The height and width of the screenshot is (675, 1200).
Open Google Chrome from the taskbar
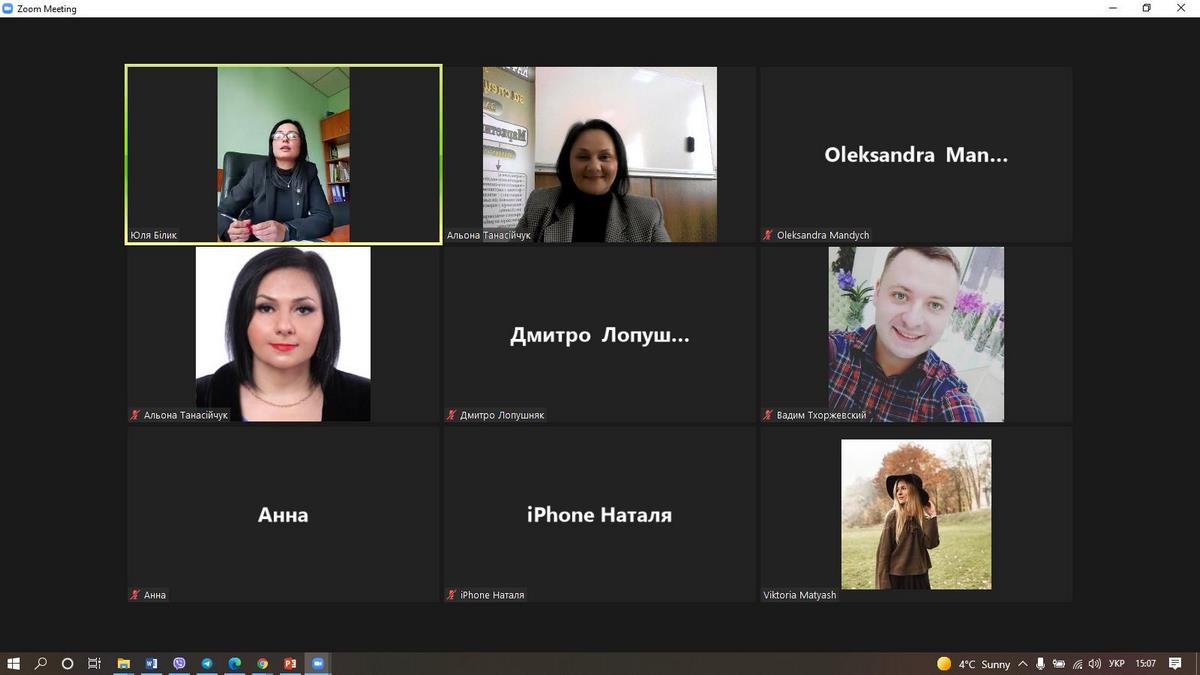coord(262,663)
